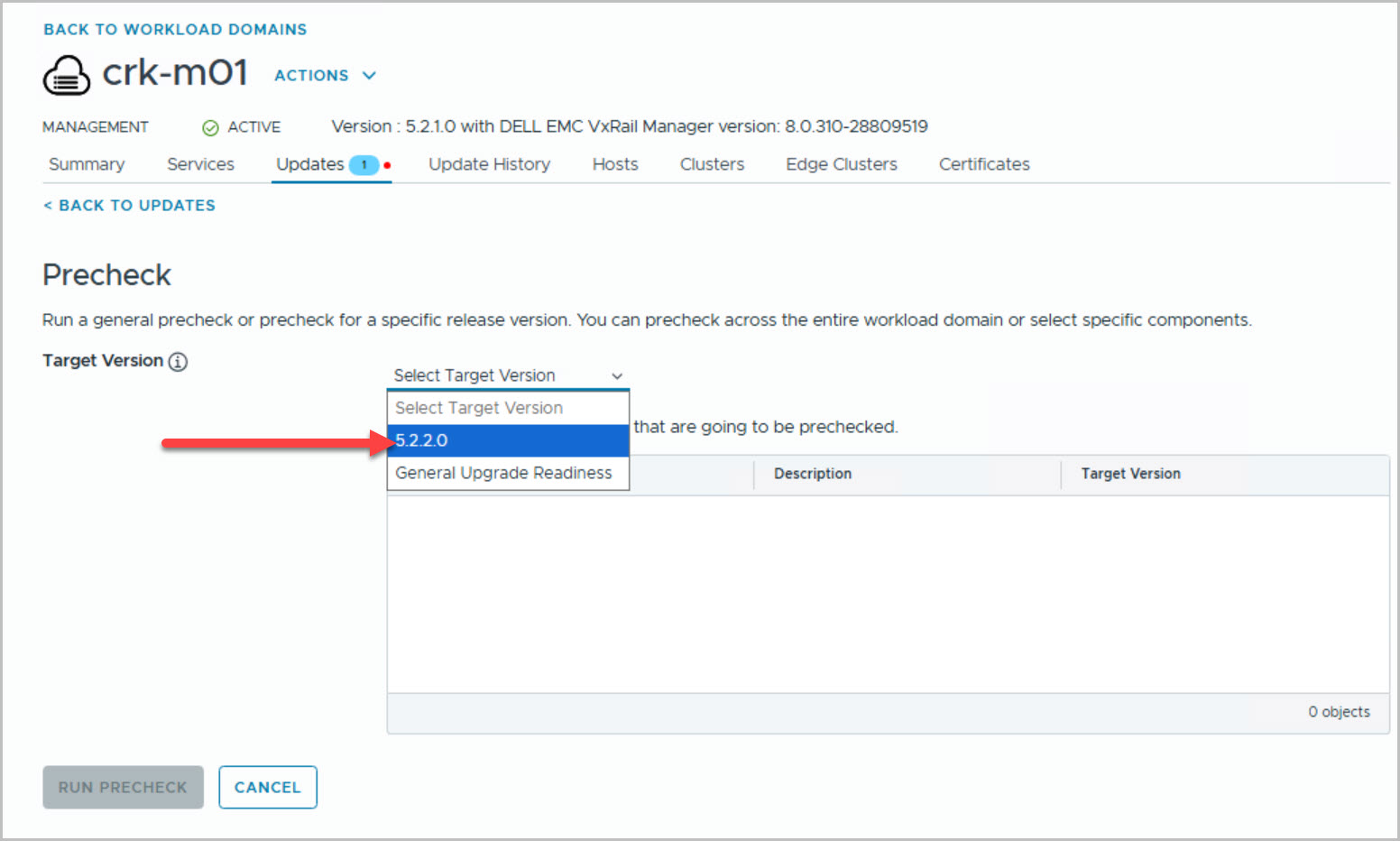Viewport: 1400px width, 841px height.
Task: Click the green Active status checkmark icon
Action: click(210, 128)
